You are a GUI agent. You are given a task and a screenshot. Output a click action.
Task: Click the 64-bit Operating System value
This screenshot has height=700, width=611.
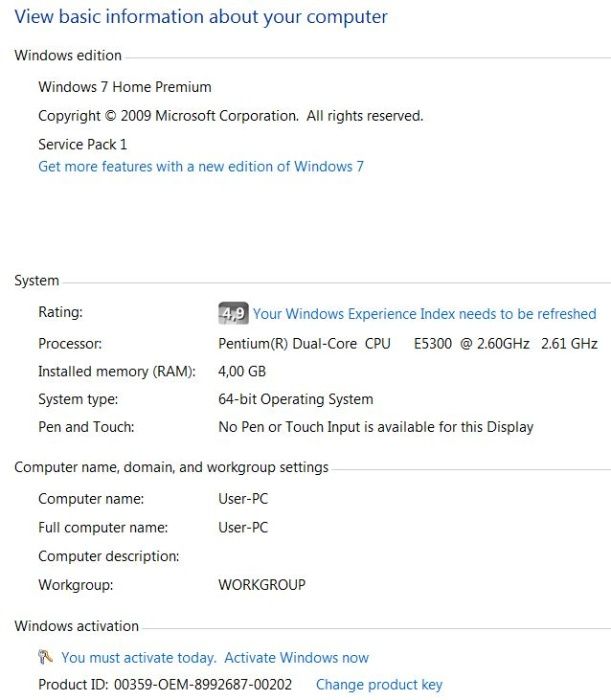coord(295,399)
